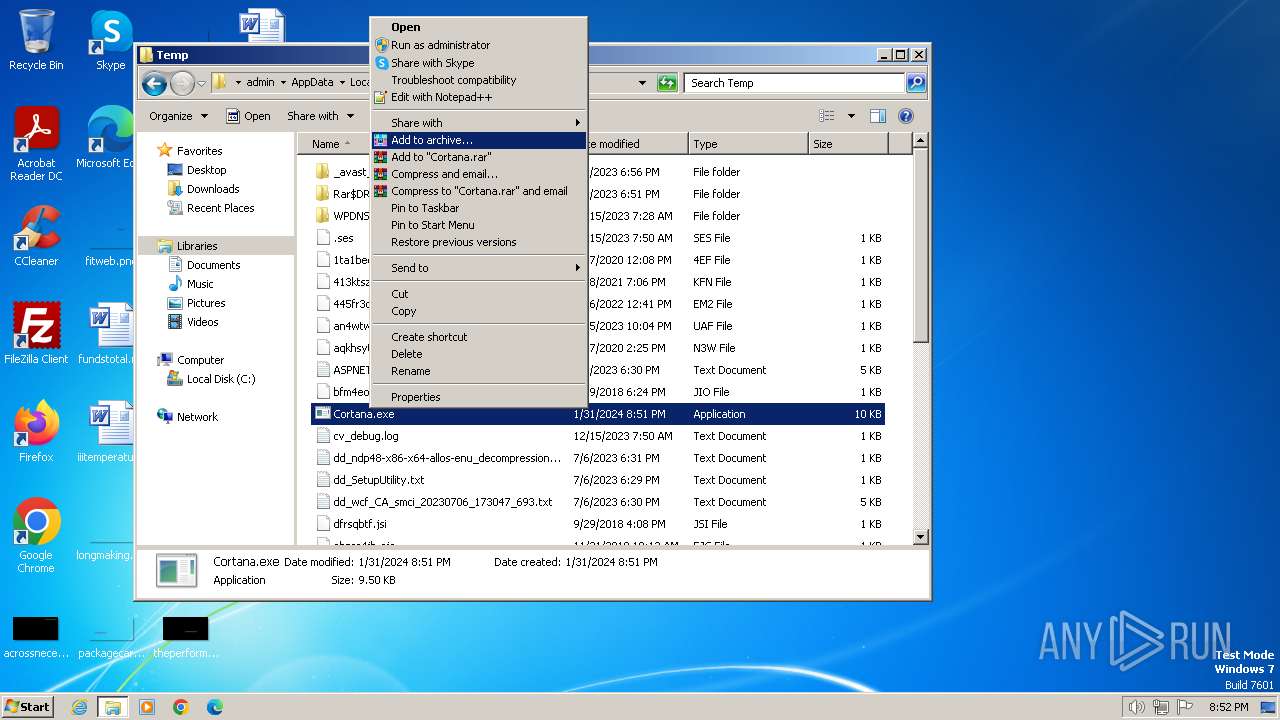Open CCleaner desktop shortcut
The image size is (1280, 720).
coord(36,236)
